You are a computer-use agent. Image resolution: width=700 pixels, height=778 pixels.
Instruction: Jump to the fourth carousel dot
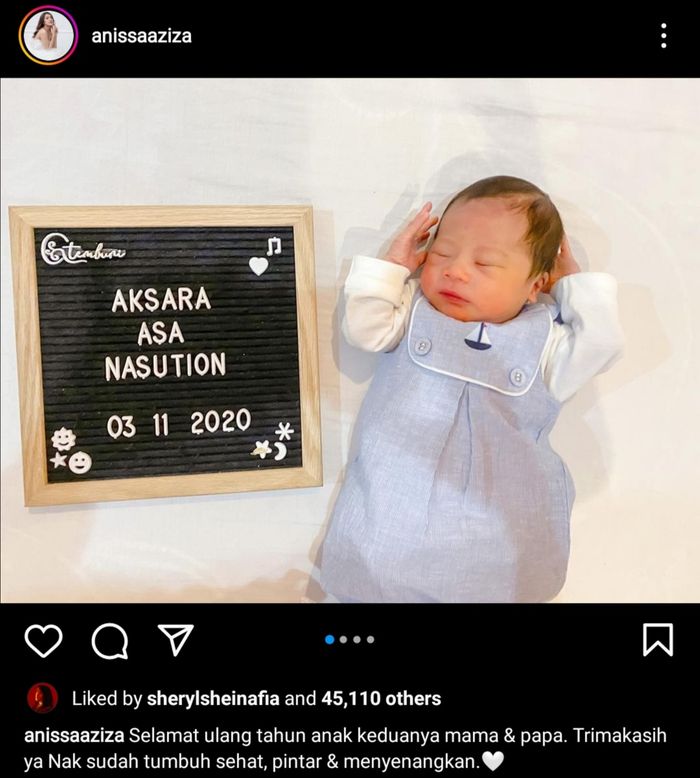[370, 640]
